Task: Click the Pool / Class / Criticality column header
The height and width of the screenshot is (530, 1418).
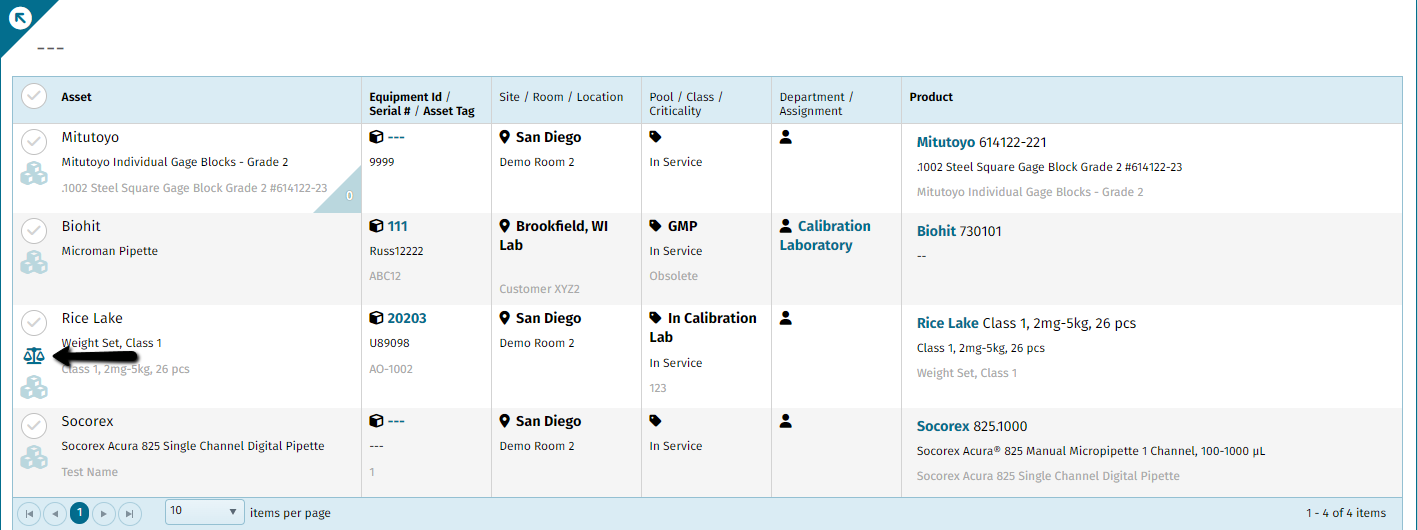Action: tap(686, 104)
